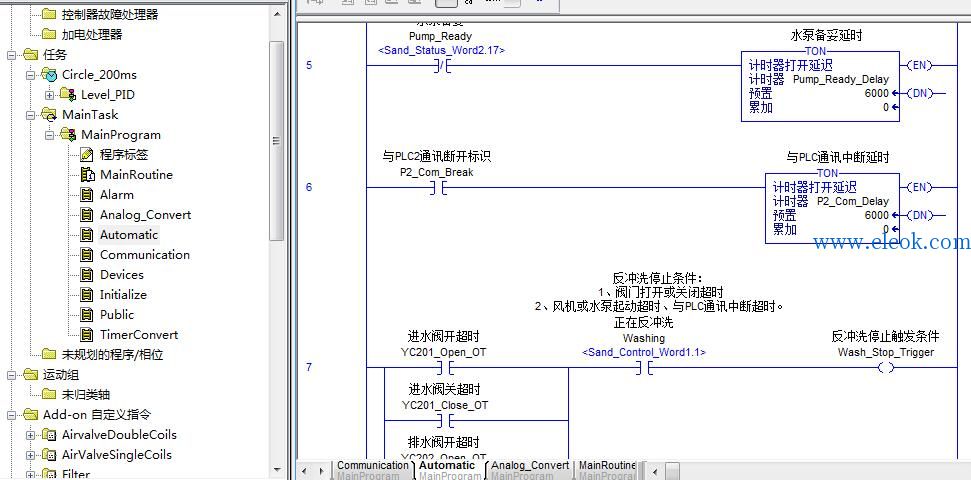This screenshot has width=971, height=480.
Task: Collapse the 任务 tasks folder
Action: 12,55
